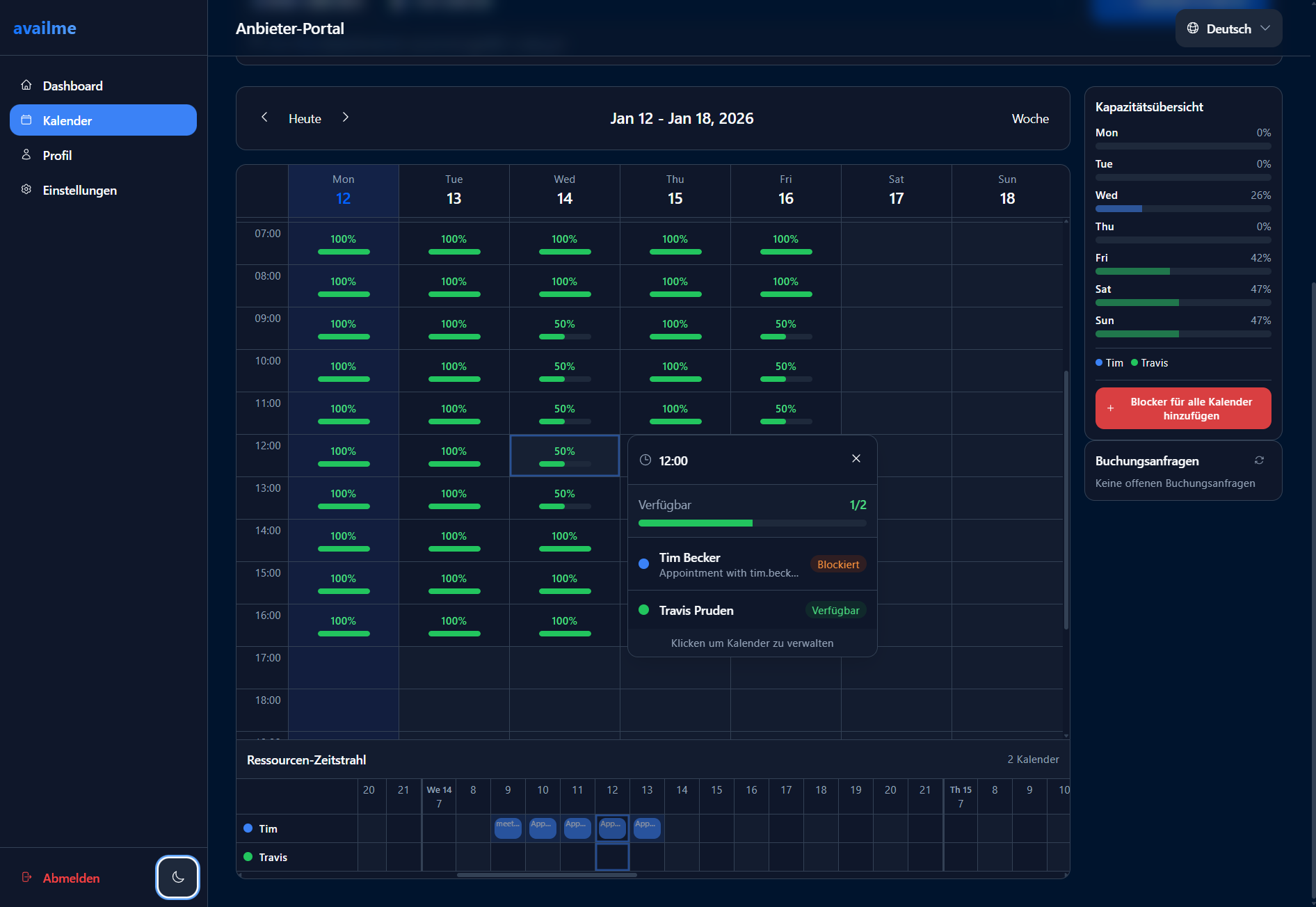Refresh Buchungsanfragen with the reload icon
The image size is (1316, 907).
pyautogui.click(x=1260, y=460)
